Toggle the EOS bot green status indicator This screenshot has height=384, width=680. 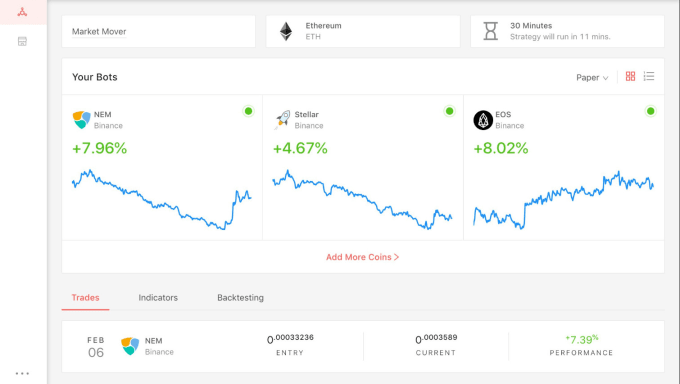click(x=651, y=111)
